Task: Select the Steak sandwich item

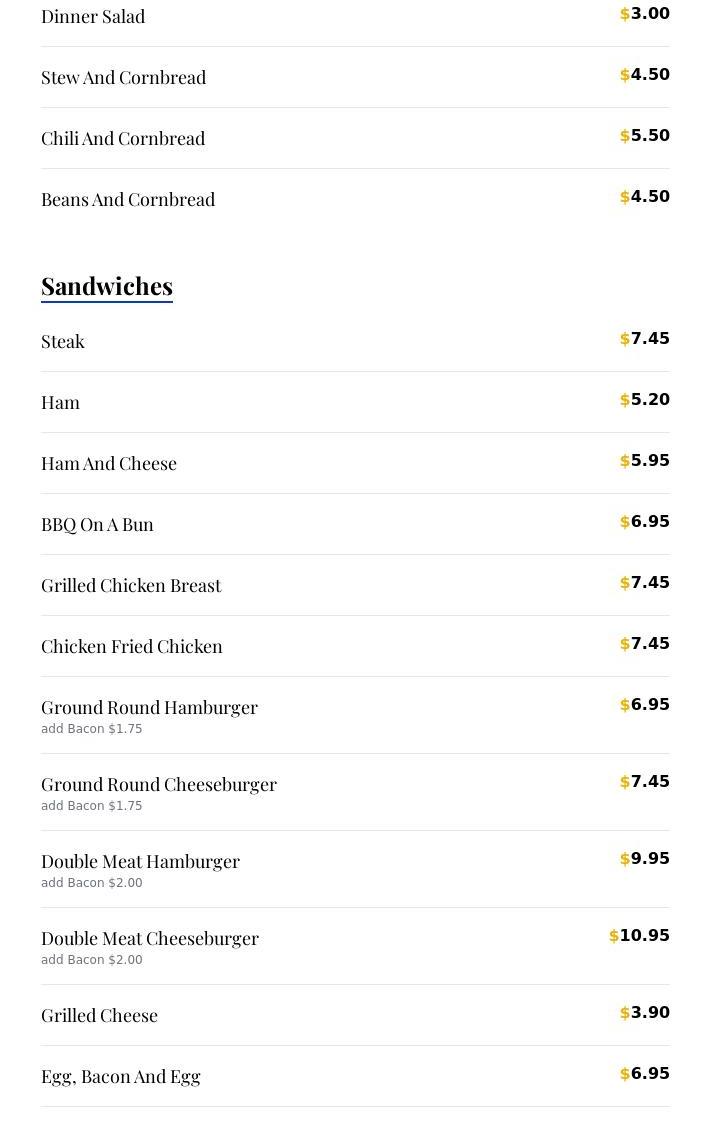Action: (x=62, y=342)
